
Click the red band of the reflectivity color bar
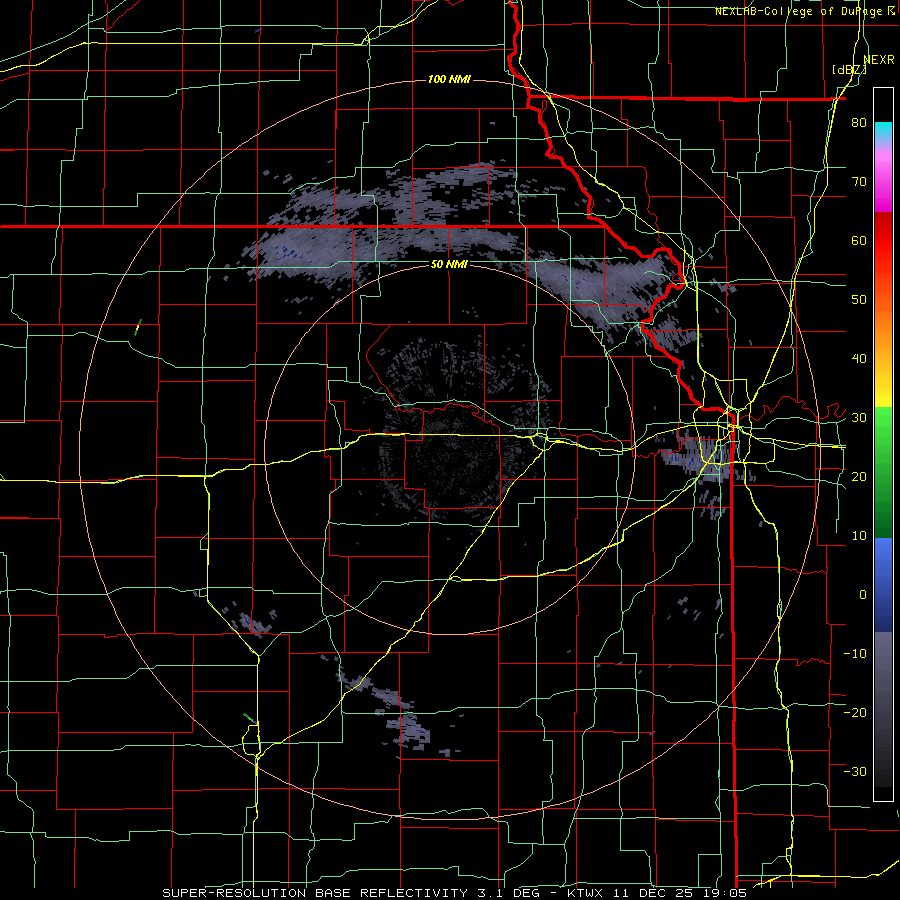(883, 255)
